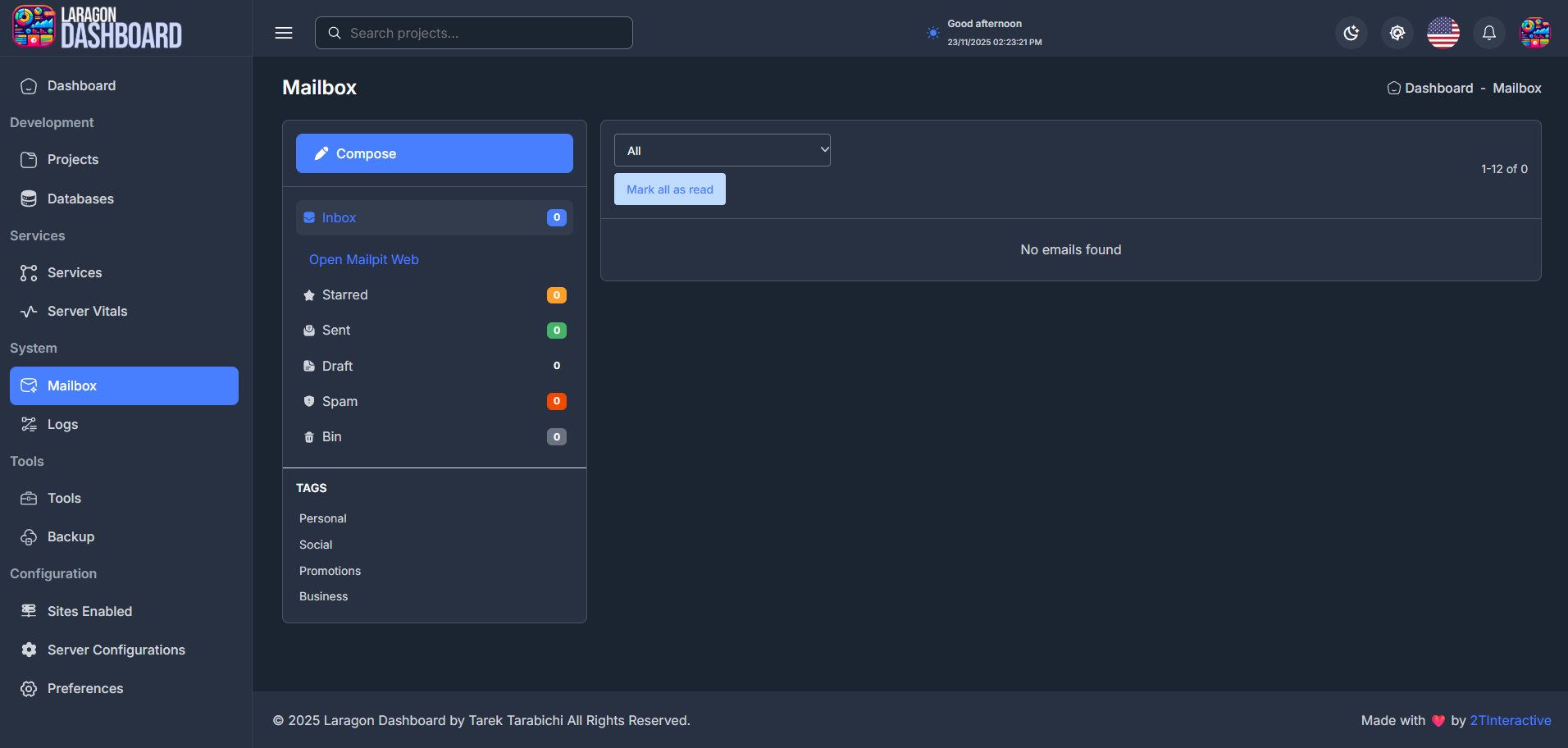Click the Mark all as read button
Viewport: 1568px width, 748px height.
pos(669,189)
